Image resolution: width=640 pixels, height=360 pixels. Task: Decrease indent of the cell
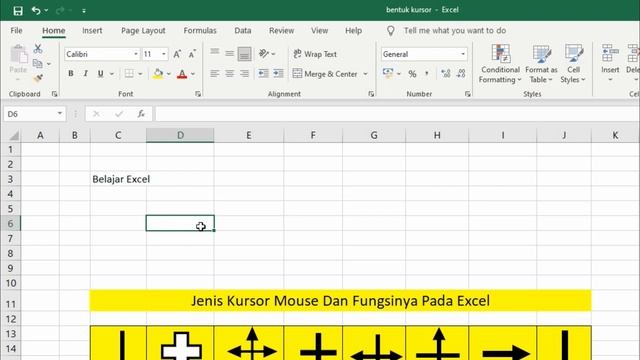(263, 74)
